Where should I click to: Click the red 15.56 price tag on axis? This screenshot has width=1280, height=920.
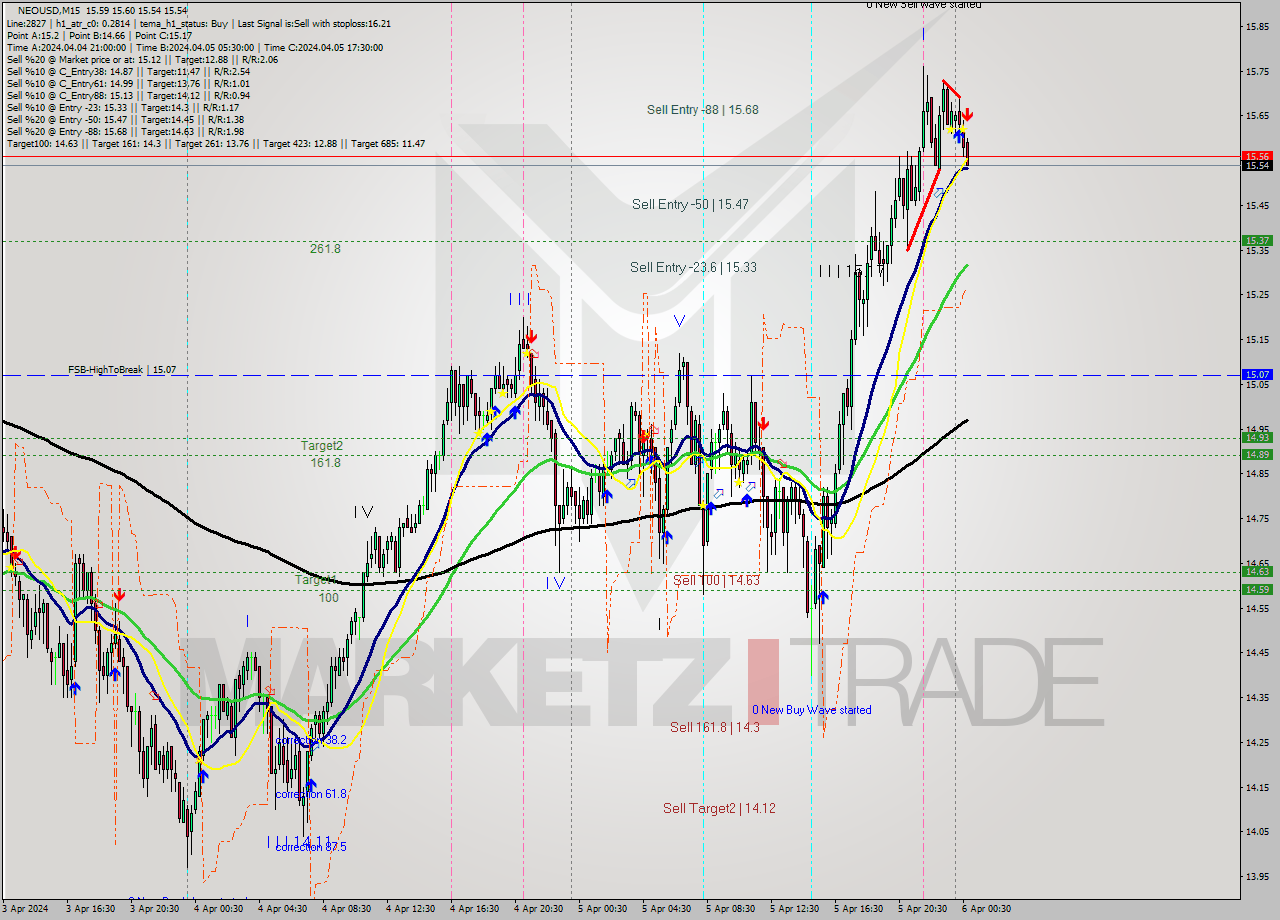click(x=1257, y=156)
